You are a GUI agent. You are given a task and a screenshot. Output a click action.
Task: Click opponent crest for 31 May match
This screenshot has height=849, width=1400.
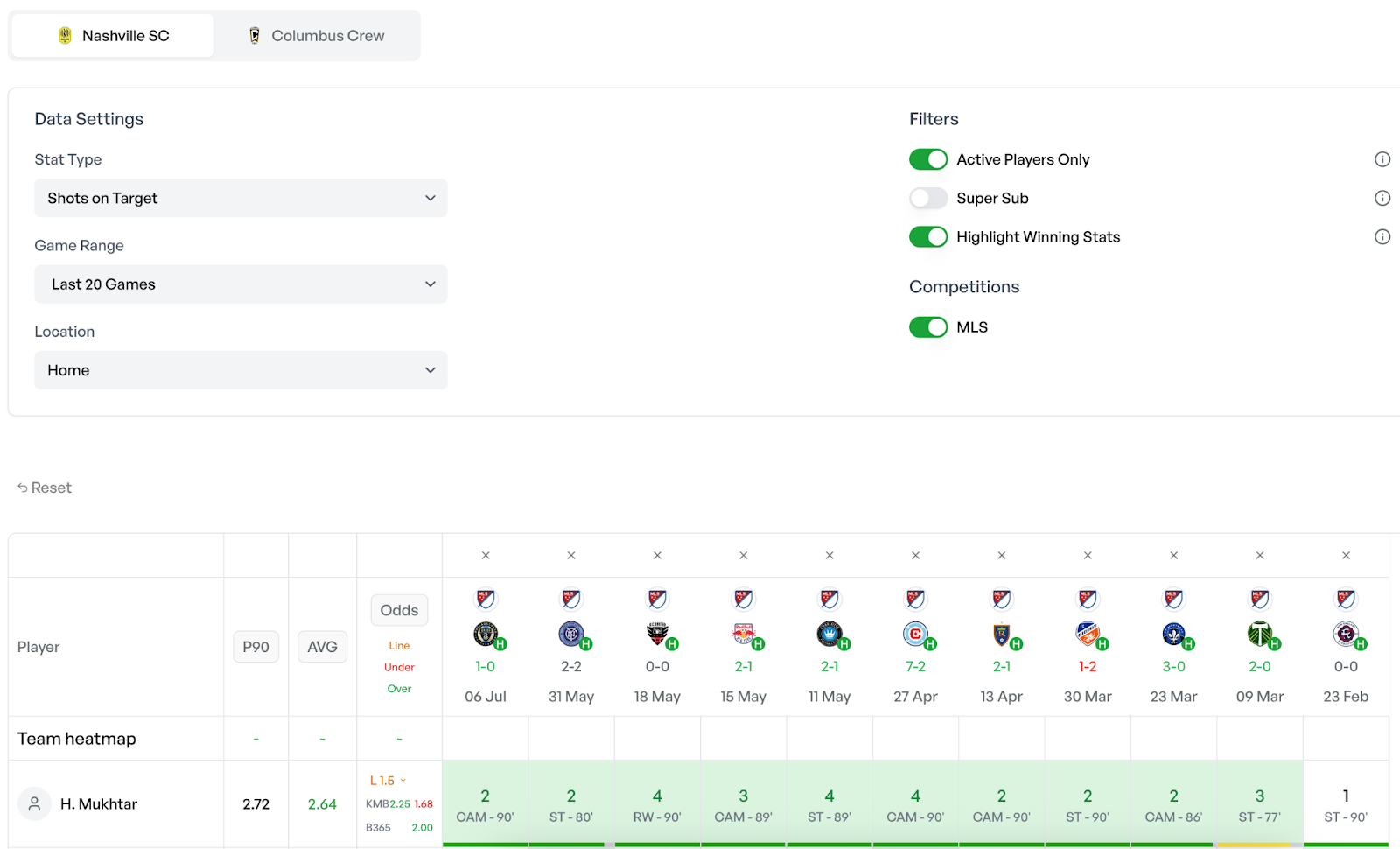point(571,633)
